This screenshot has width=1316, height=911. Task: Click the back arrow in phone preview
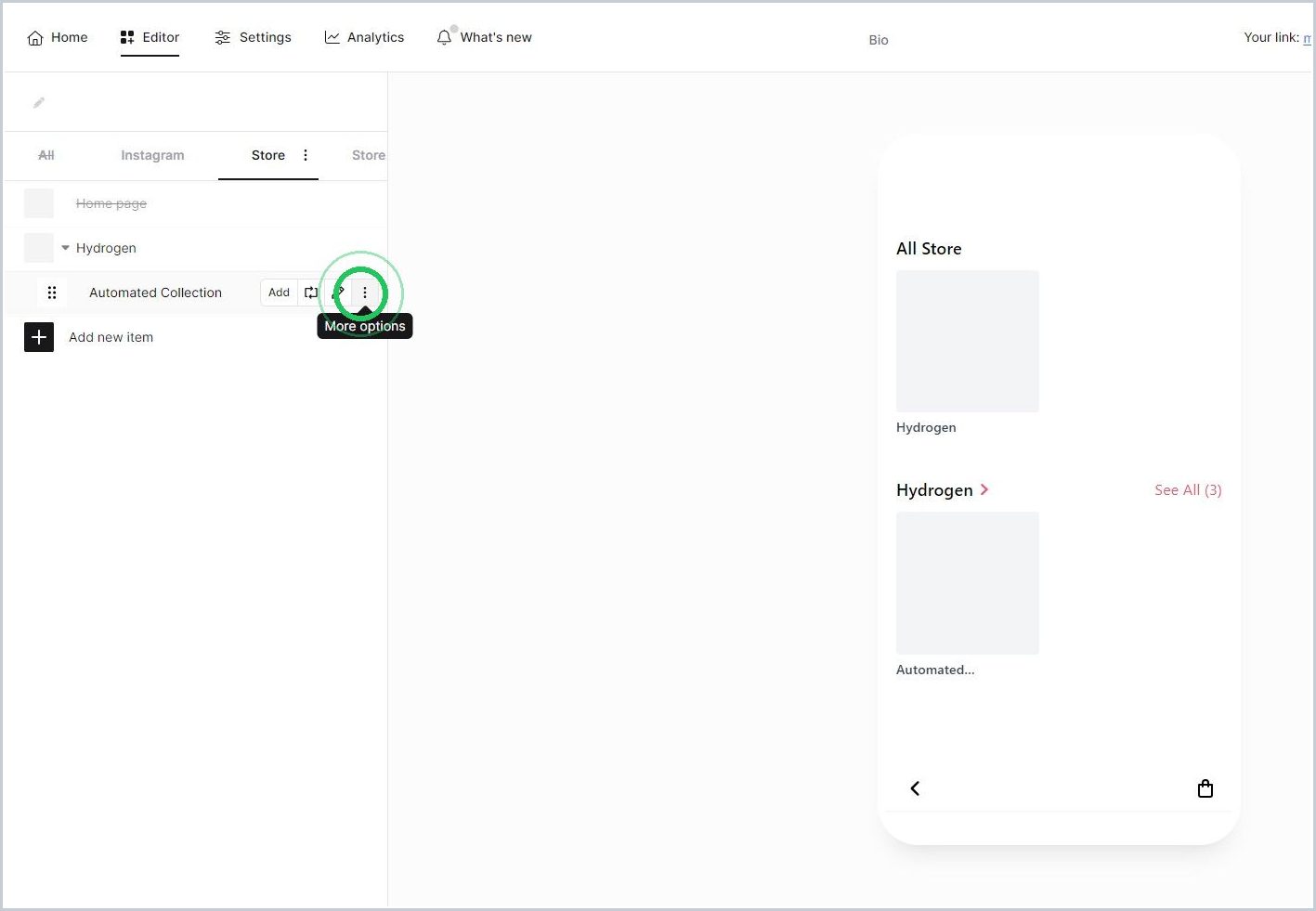click(915, 788)
